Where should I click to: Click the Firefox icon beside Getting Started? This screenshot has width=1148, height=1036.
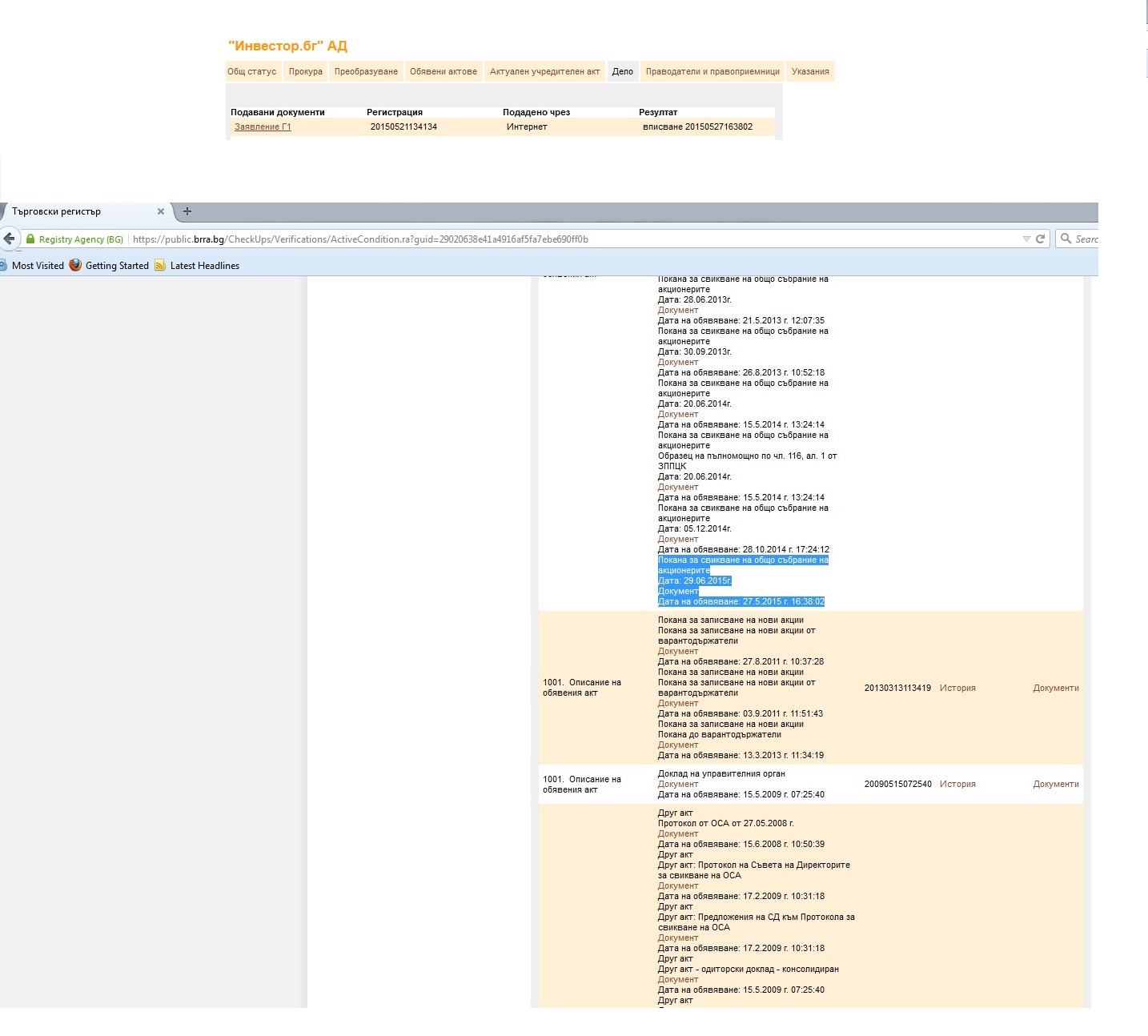point(75,265)
